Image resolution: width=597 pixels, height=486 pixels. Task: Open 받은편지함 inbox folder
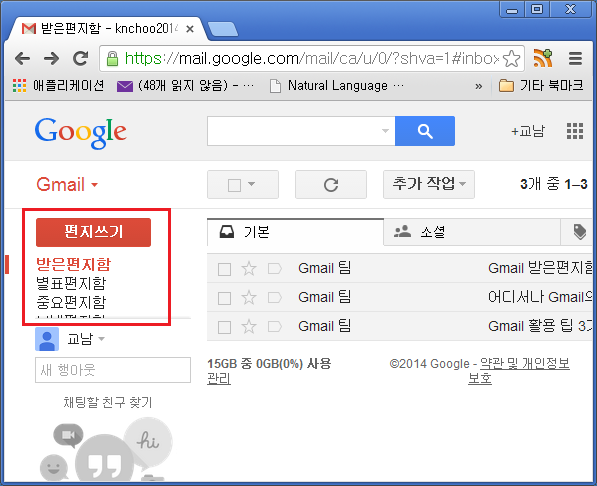pos(73,264)
